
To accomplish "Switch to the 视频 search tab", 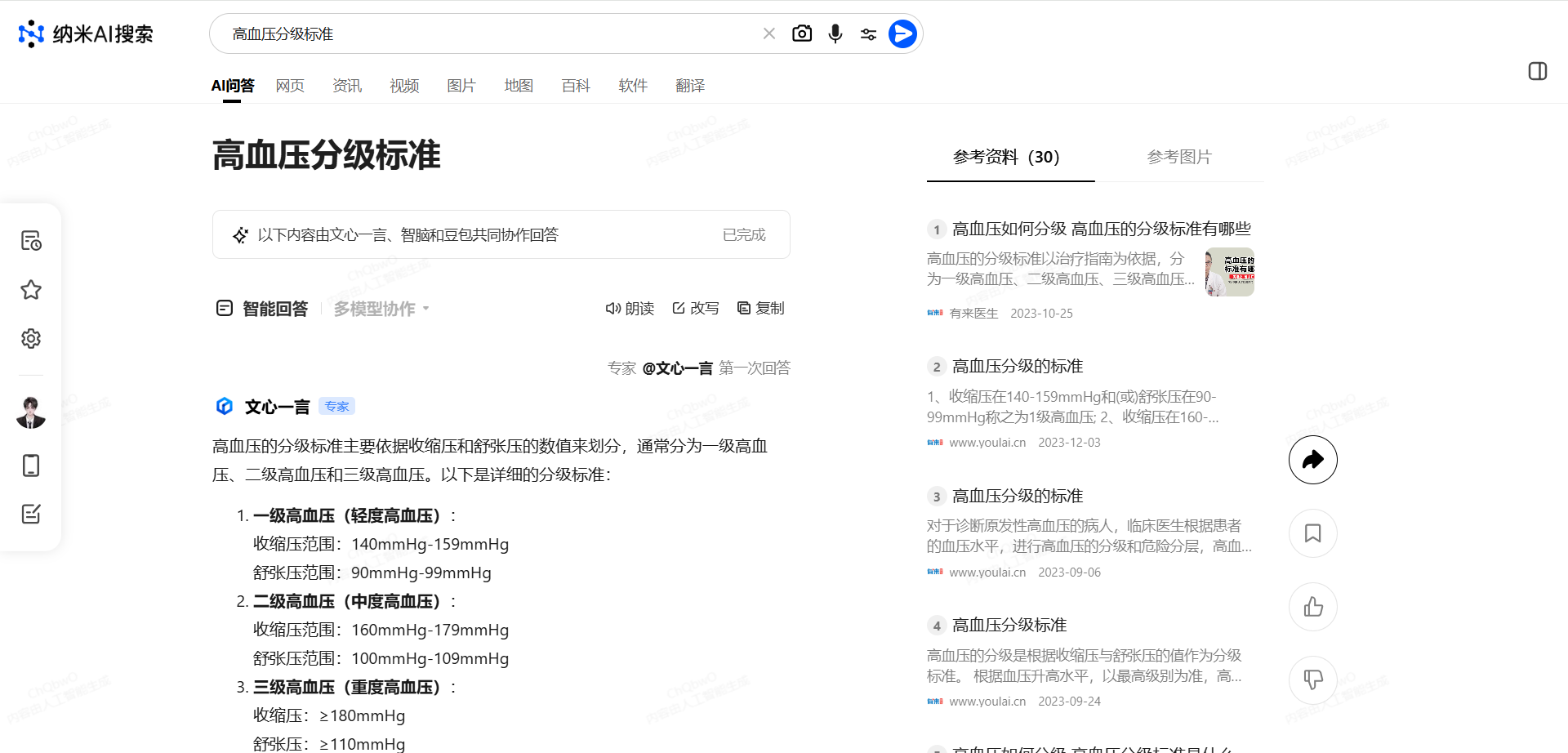I will pos(403,85).
